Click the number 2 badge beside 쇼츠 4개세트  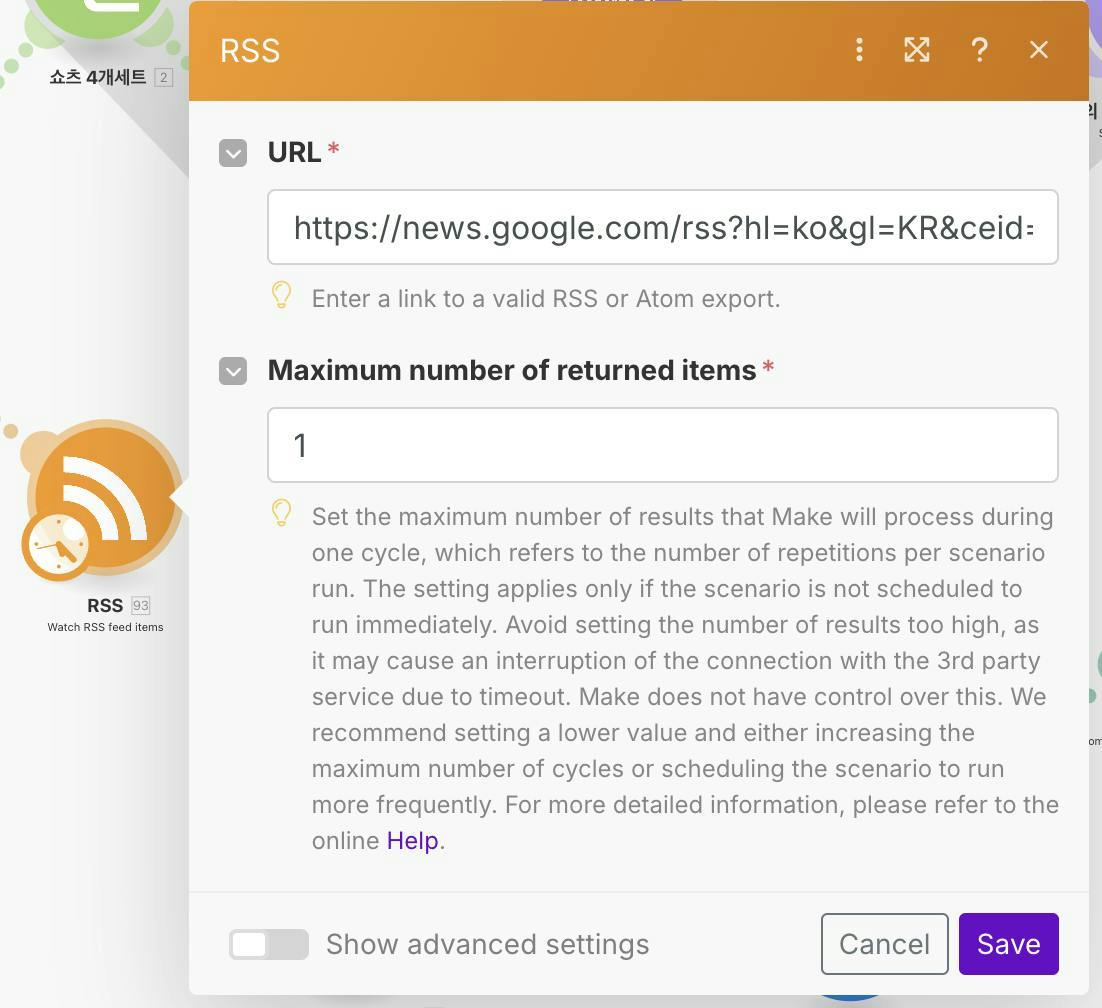163,77
